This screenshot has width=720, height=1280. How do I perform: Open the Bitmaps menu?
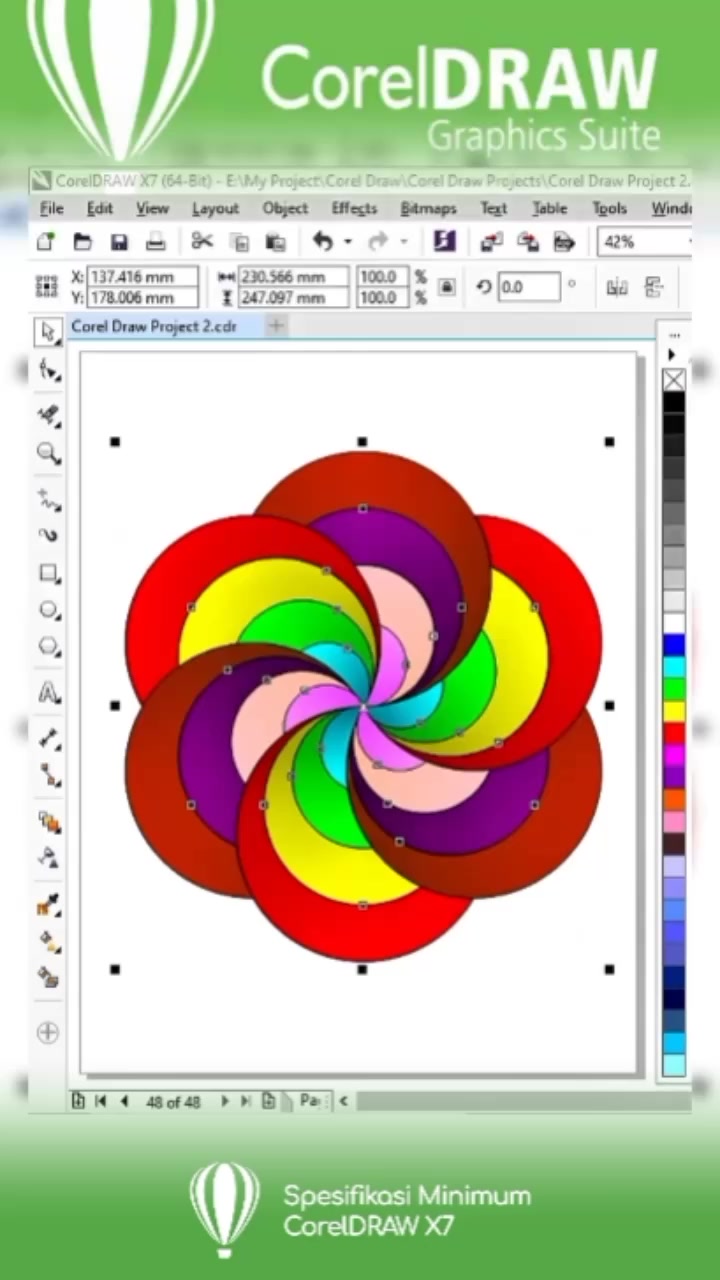[428, 208]
